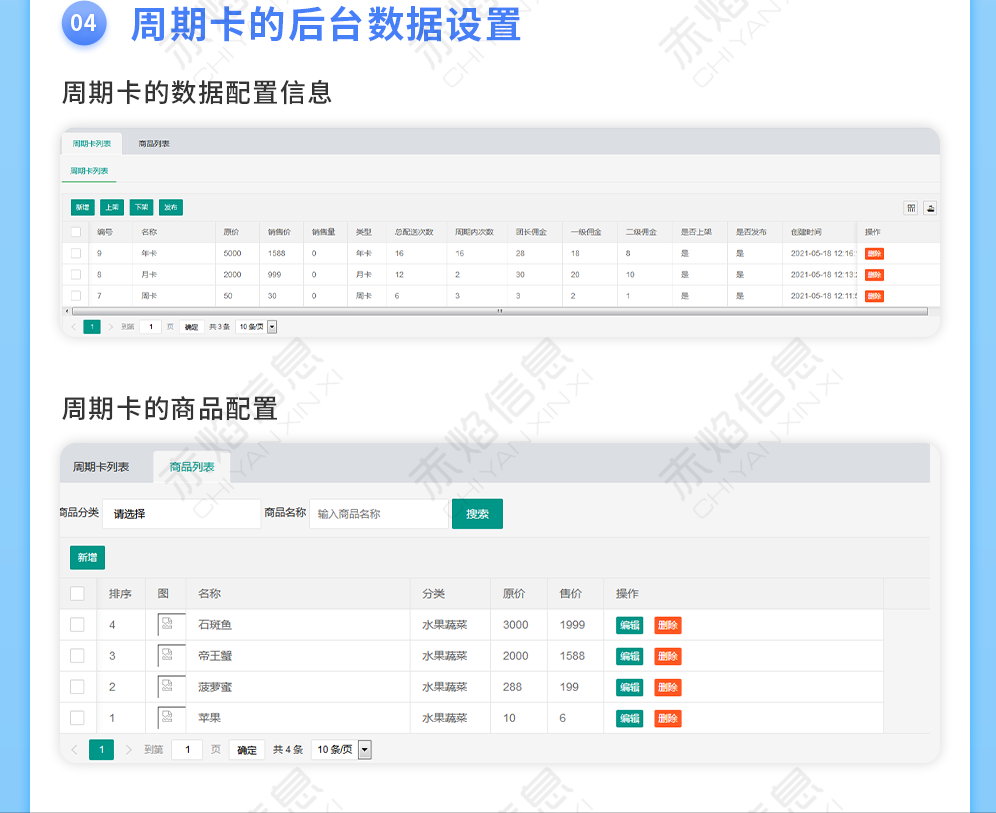Image resolution: width=996 pixels, height=813 pixels.
Task: Switch to 商品列表 tab in the top panel
Action: click(x=154, y=144)
